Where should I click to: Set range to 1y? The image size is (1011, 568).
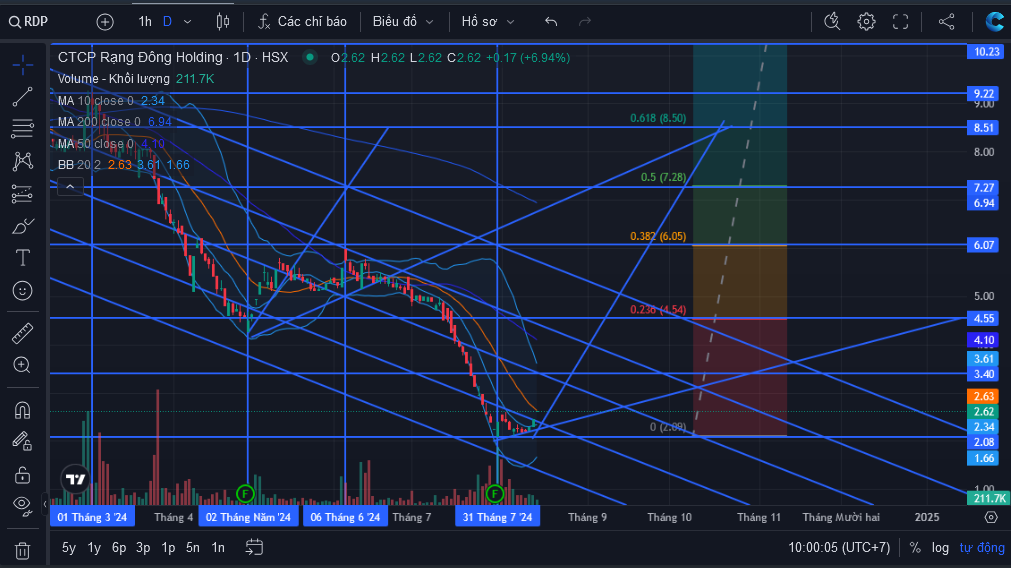pyautogui.click(x=94, y=548)
